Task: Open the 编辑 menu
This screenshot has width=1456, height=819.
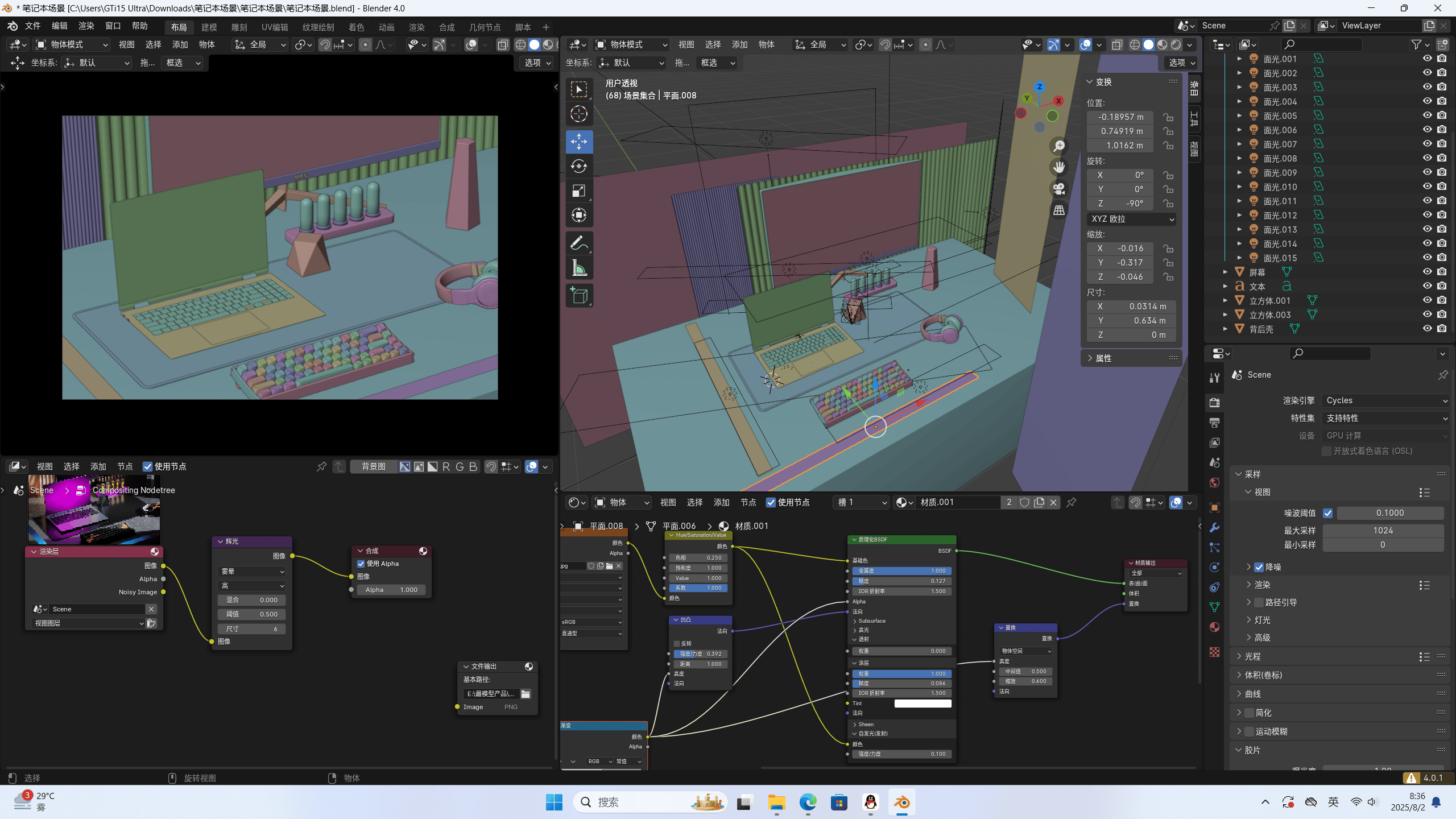Action: click(59, 26)
